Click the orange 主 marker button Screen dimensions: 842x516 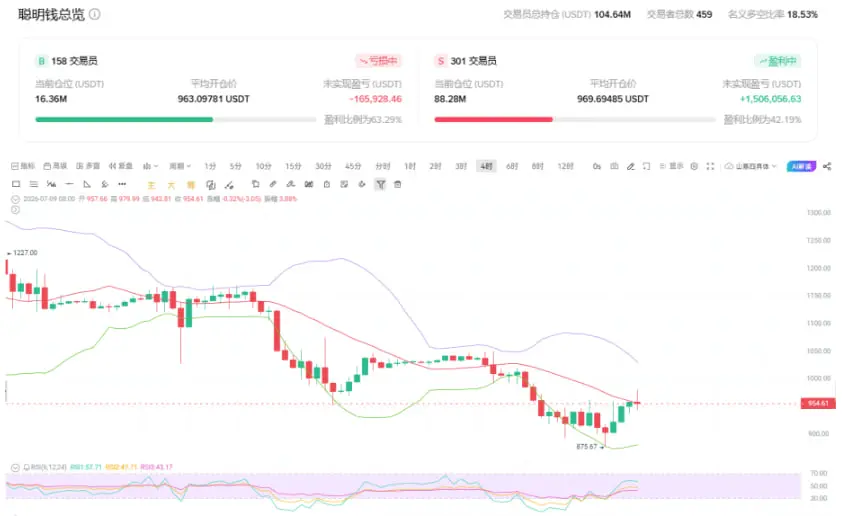(151, 185)
